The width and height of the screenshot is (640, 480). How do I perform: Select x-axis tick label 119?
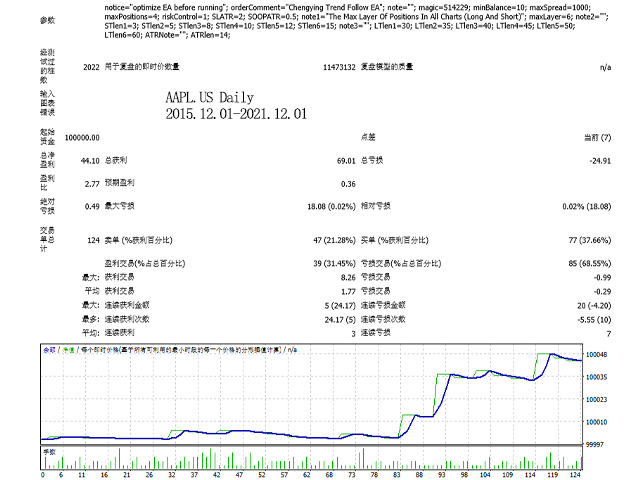(x=553, y=475)
